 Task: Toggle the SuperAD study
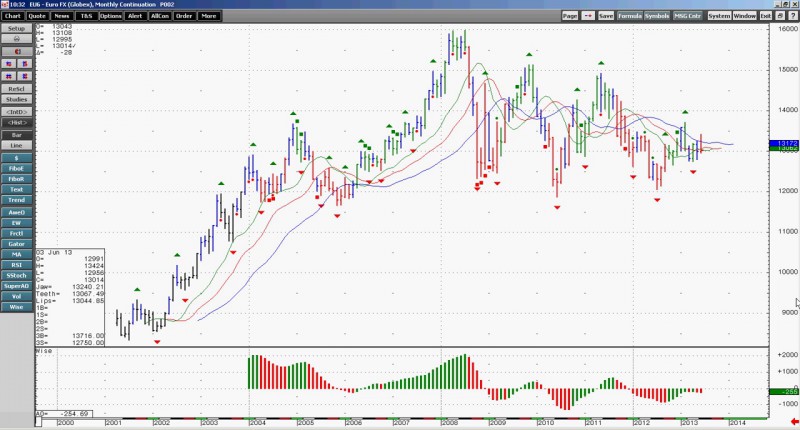point(16,286)
